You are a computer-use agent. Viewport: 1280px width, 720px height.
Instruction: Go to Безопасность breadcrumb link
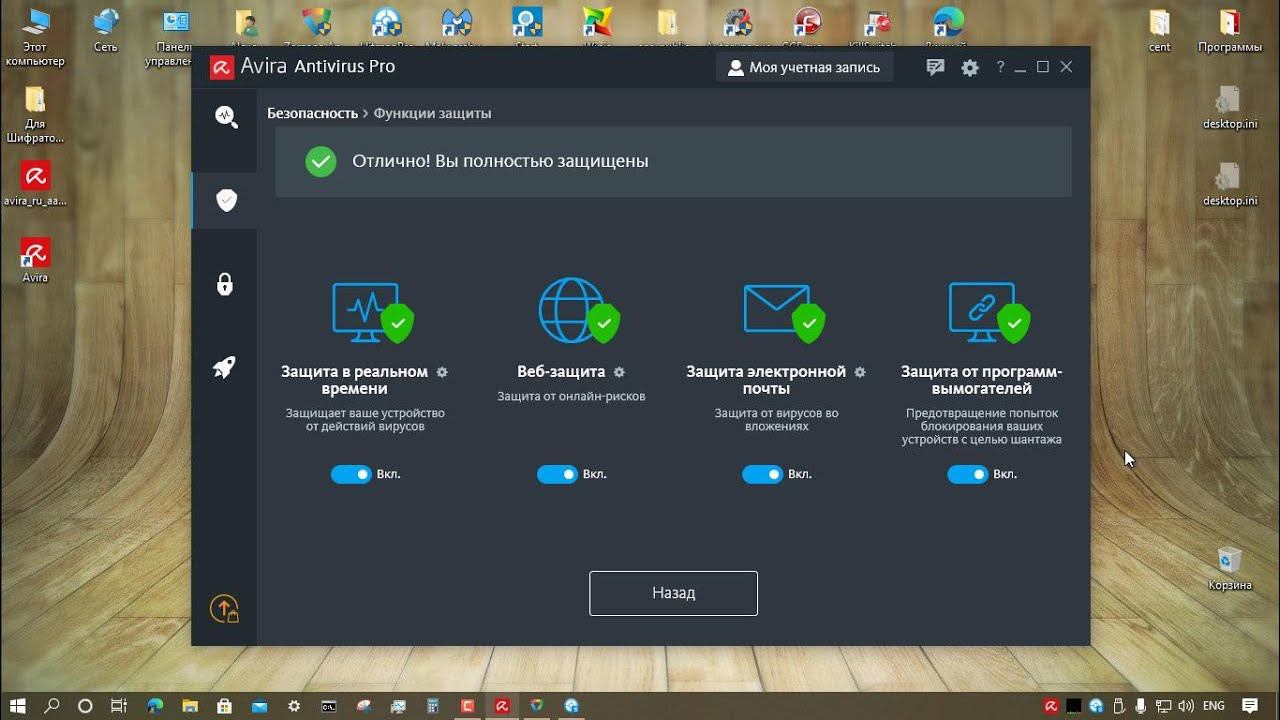click(x=312, y=114)
